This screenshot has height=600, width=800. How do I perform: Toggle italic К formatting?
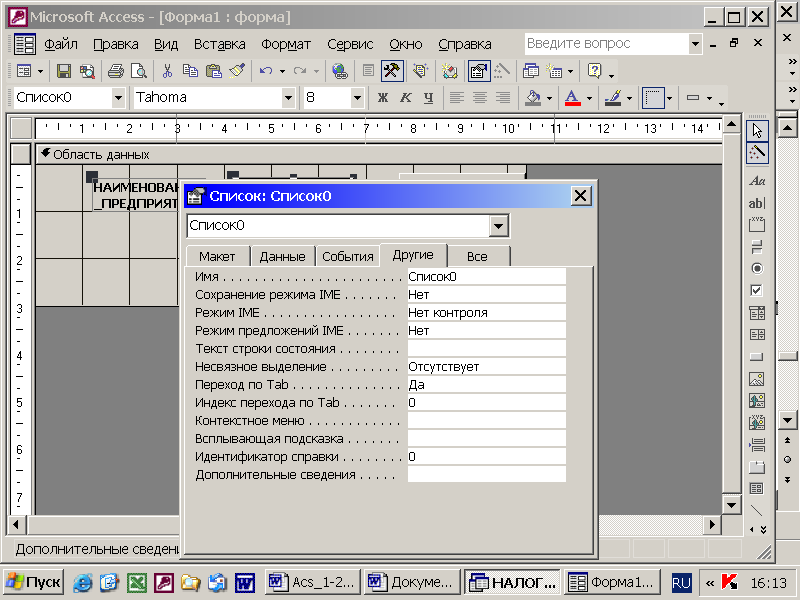point(406,97)
